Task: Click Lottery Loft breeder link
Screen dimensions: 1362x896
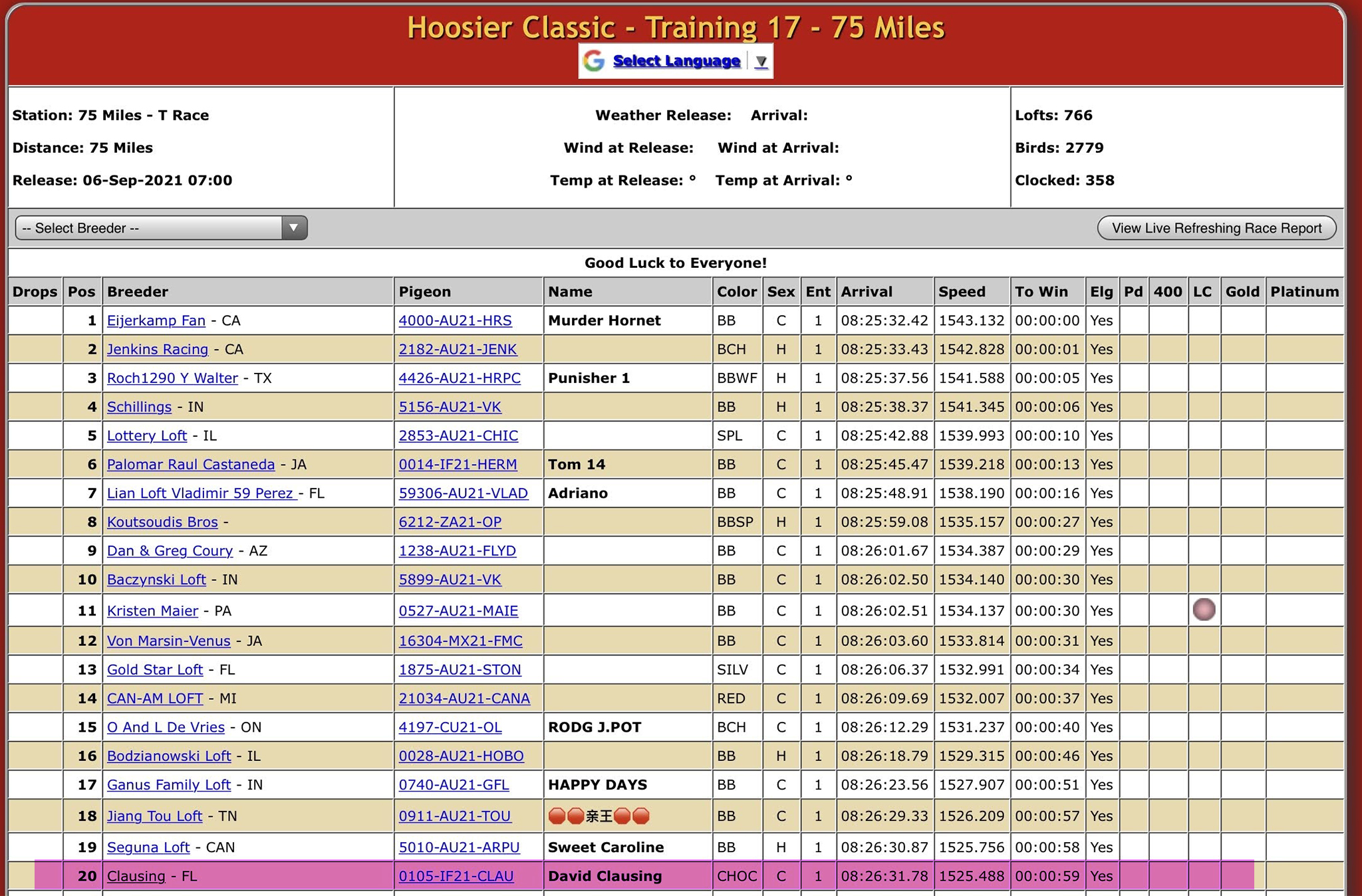Action: (147, 435)
